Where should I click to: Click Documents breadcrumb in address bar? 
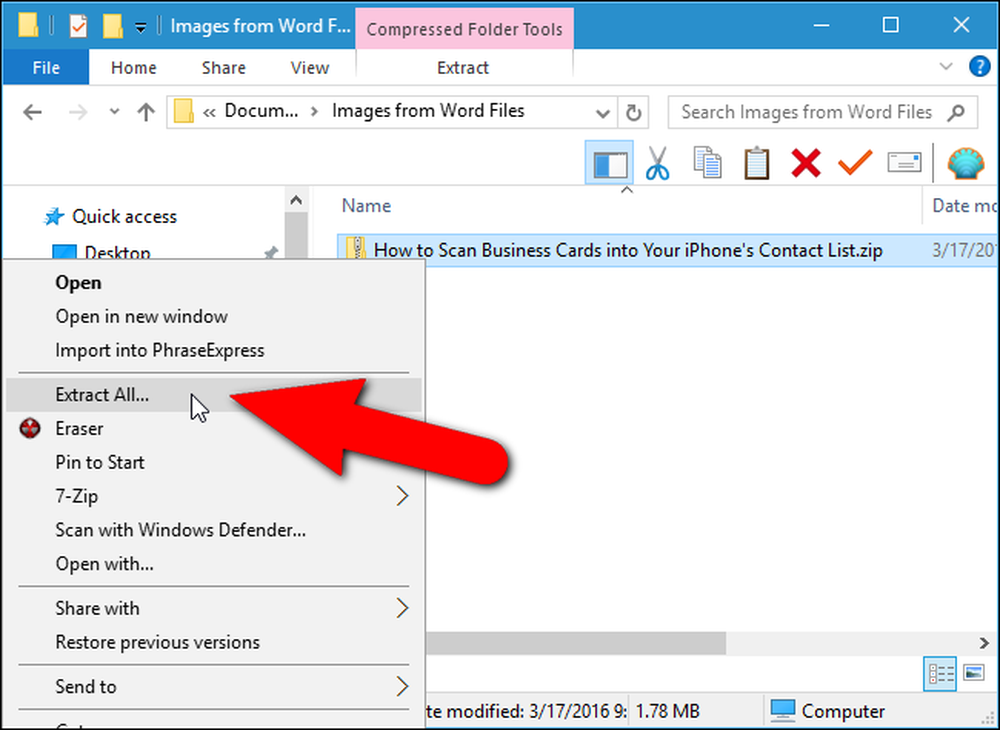261,112
